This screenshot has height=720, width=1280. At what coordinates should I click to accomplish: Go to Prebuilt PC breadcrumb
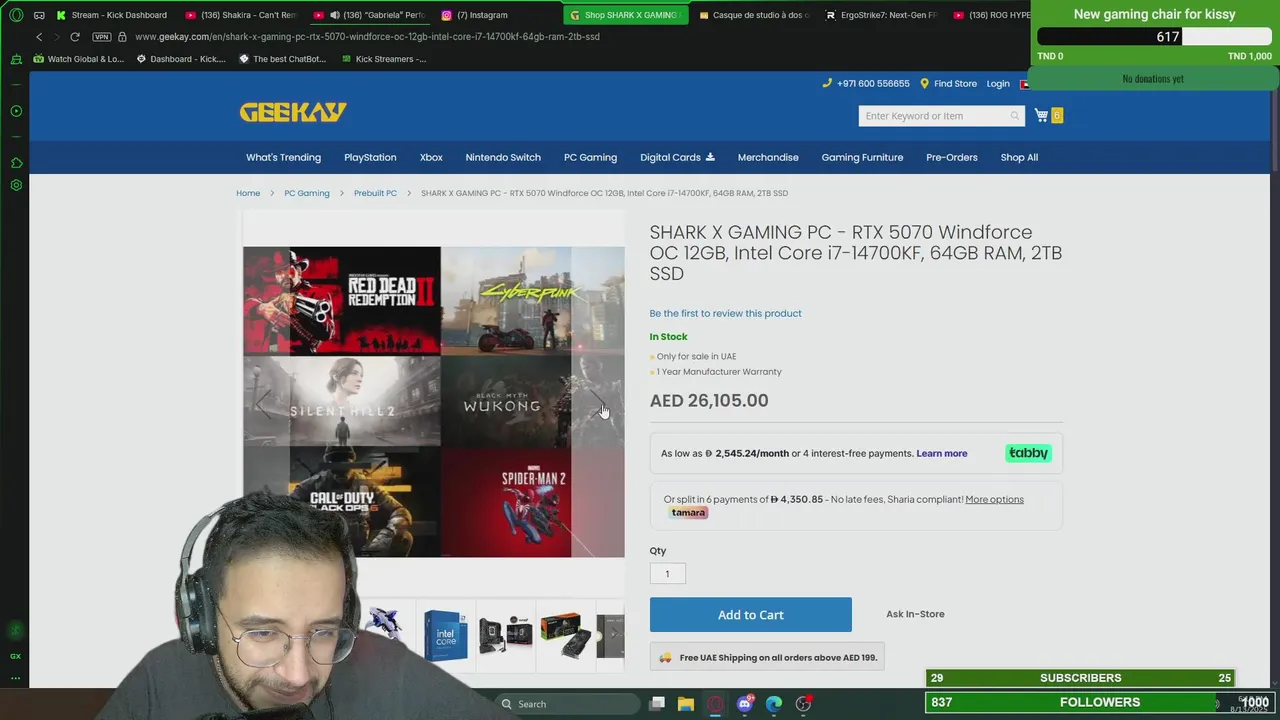coord(375,193)
